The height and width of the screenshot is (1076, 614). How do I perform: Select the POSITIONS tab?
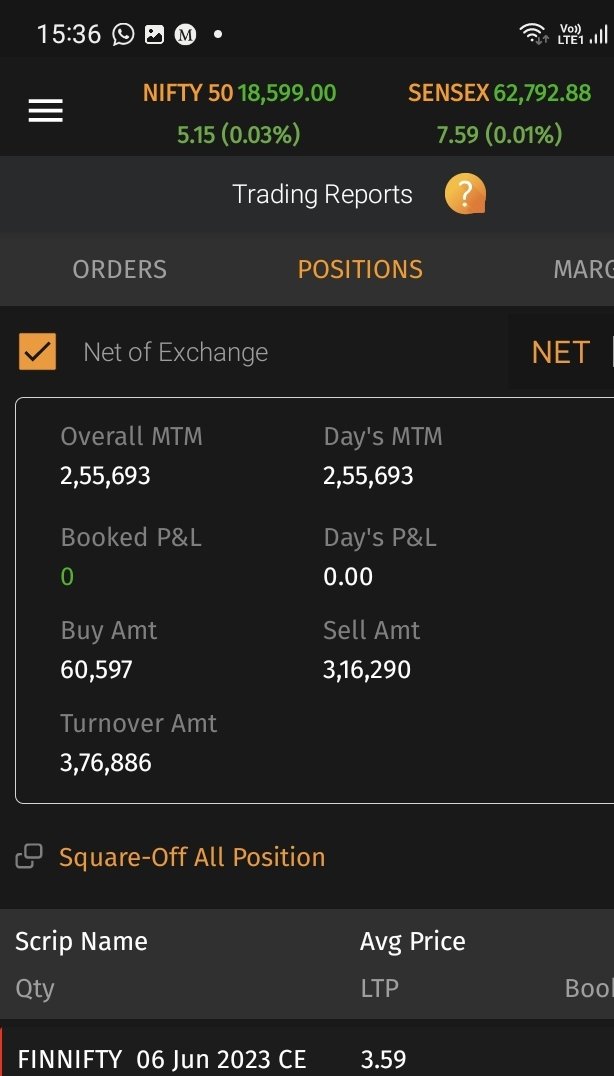pos(360,269)
